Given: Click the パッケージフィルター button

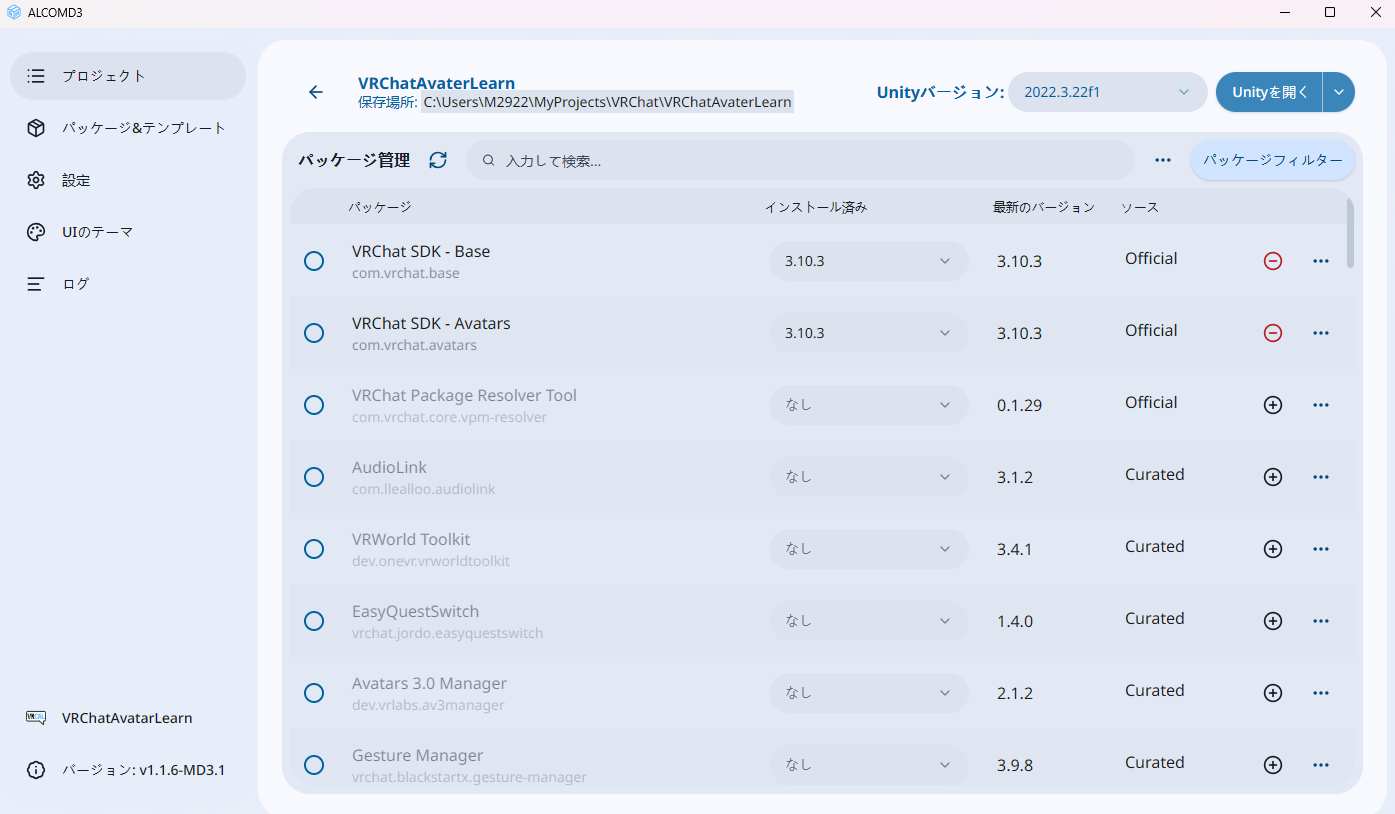Looking at the screenshot, I should (x=1273, y=160).
